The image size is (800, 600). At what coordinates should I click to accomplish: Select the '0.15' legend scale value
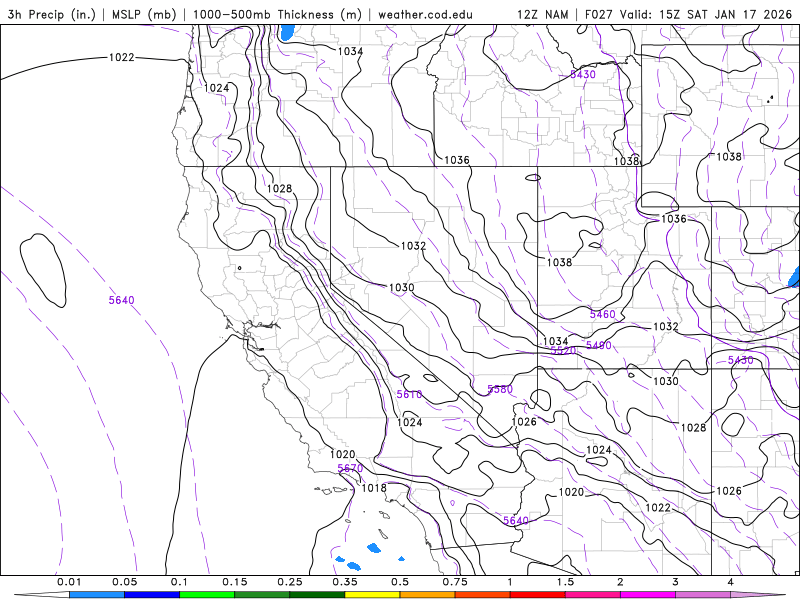235,582
